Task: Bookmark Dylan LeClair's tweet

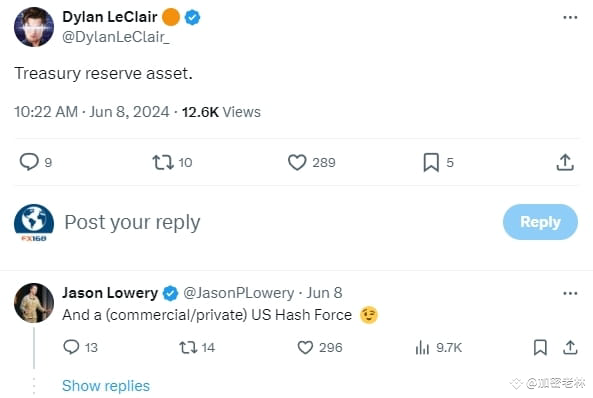Action: [431, 162]
